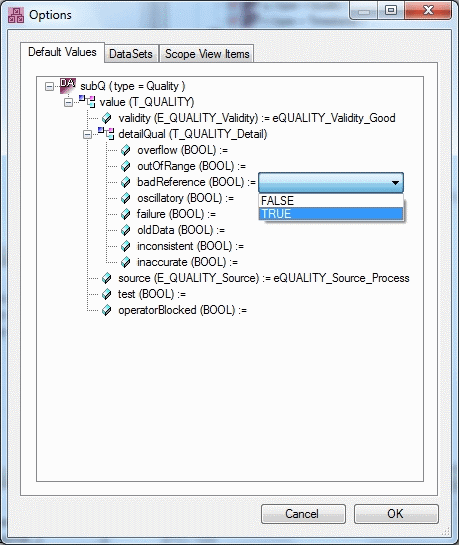
Task: Click the validity attribute icon
Action: 107,118
